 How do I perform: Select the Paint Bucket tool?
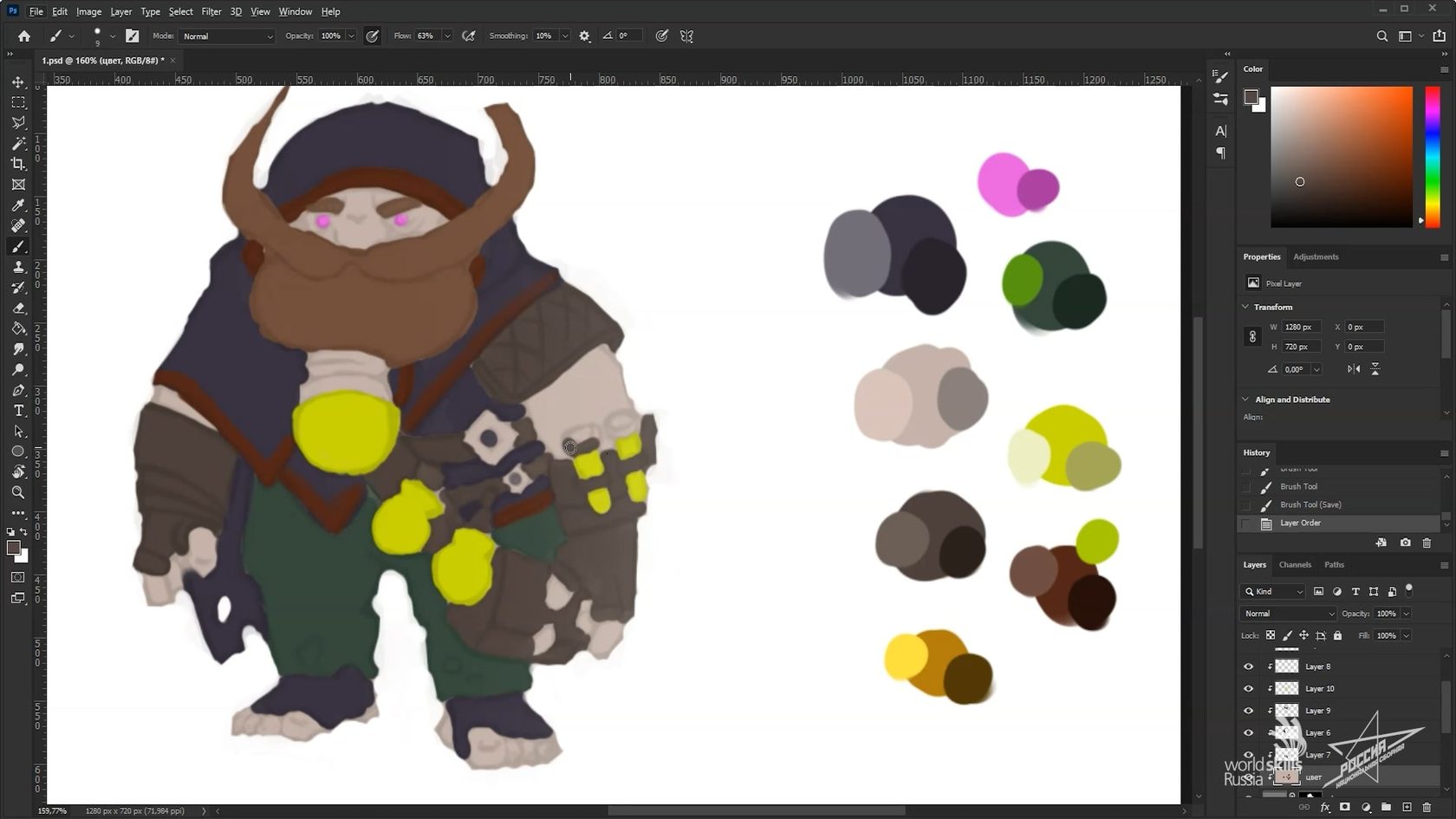[x=18, y=328]
